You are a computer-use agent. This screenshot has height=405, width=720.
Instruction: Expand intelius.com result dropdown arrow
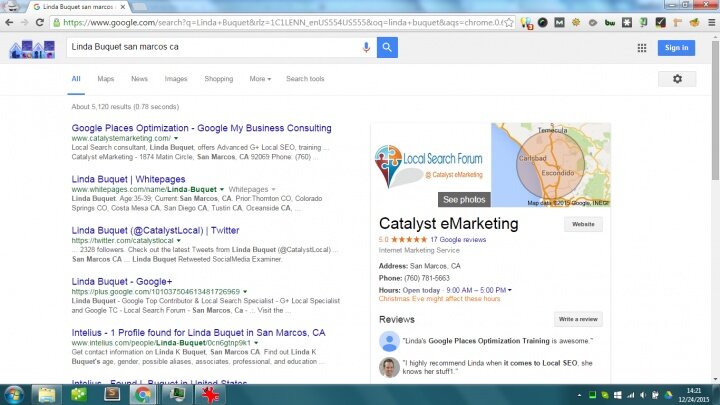point(256,343)
